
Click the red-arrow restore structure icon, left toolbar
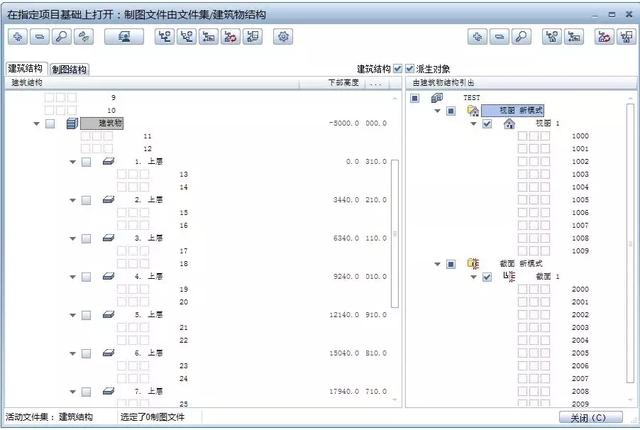tap(231, 37)
